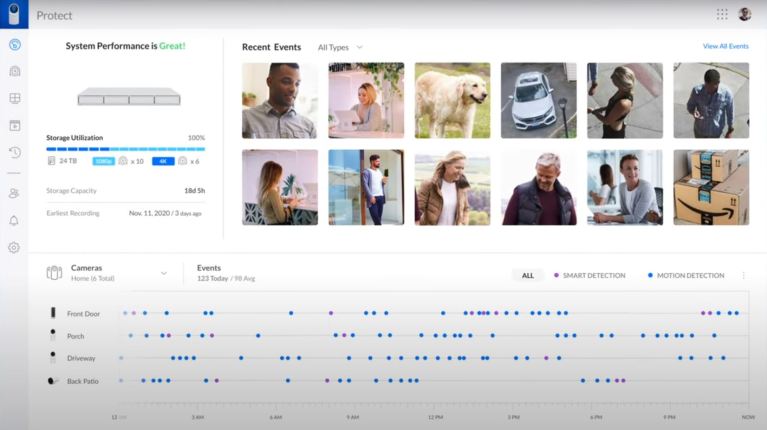The width and height of the screenshot is (767, 430).
Task: Click the NOW timeline label
Action: pyautogui.click(x=748, y=417)
